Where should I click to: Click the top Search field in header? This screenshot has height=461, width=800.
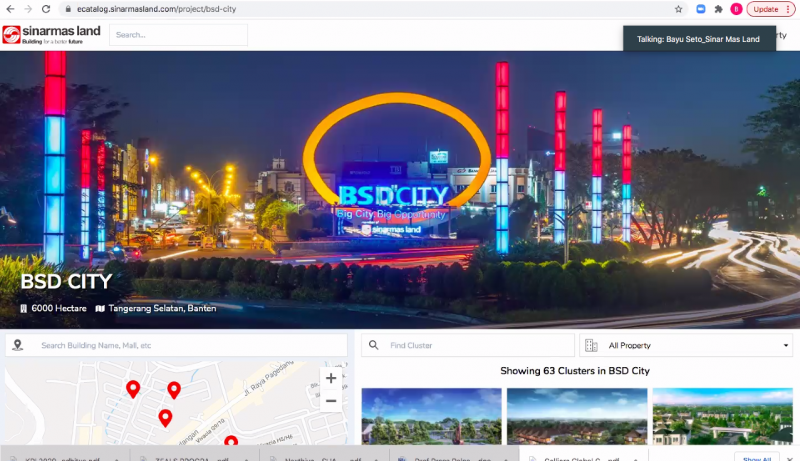point(178,35)
